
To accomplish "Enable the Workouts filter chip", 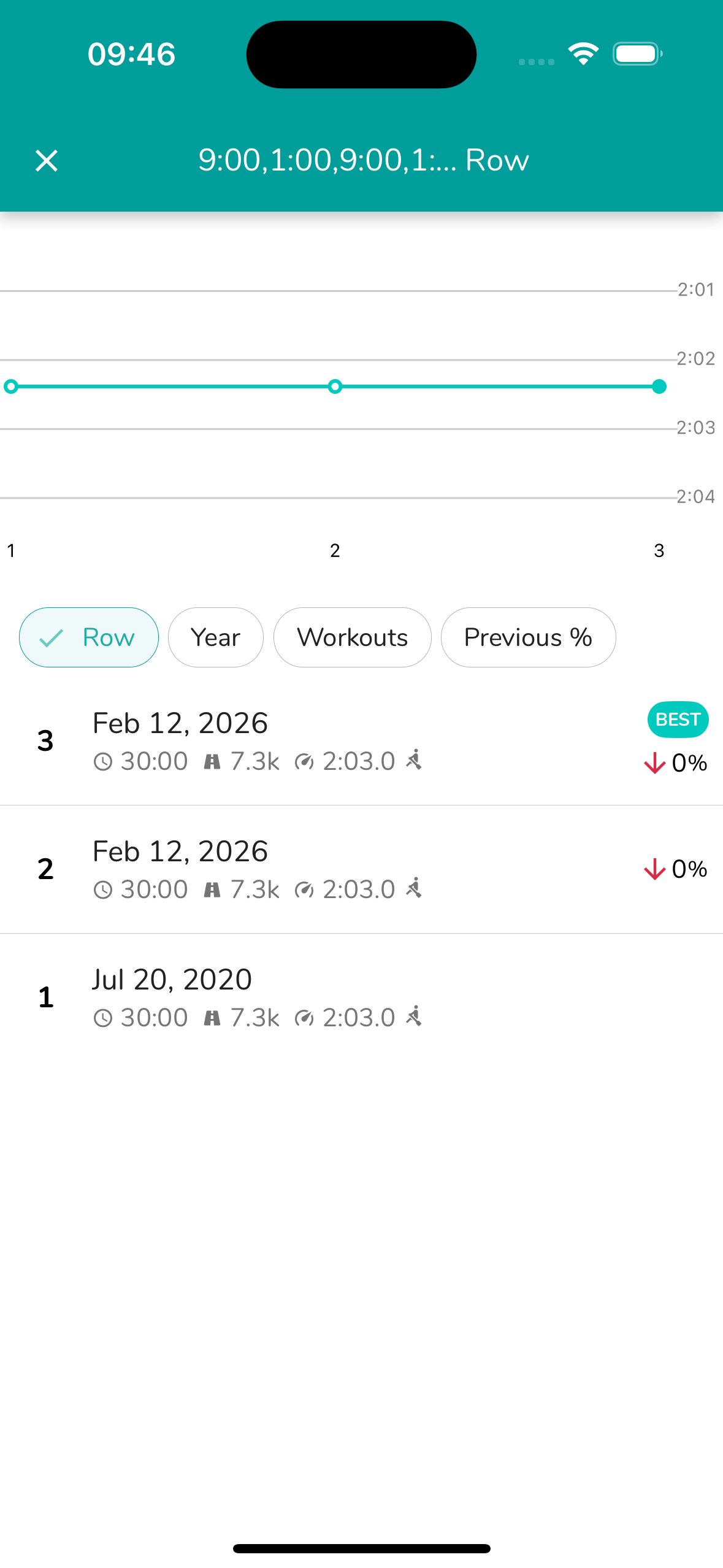I will (352, 637).
